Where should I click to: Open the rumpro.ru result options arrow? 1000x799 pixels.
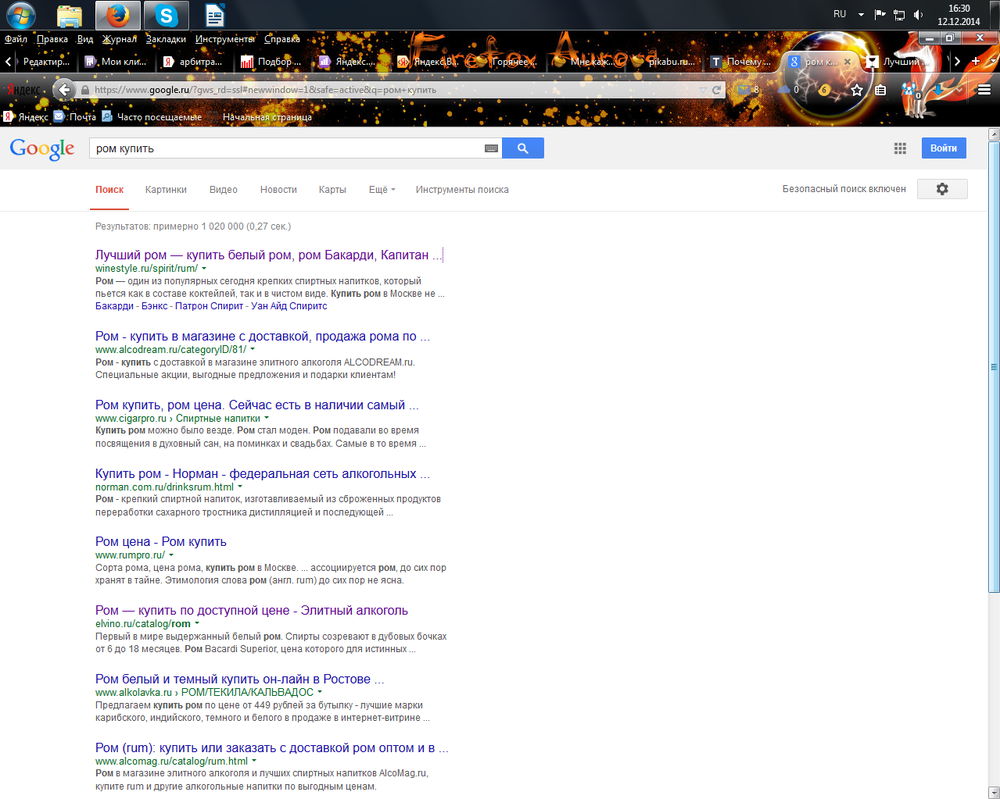click(171, 555)
